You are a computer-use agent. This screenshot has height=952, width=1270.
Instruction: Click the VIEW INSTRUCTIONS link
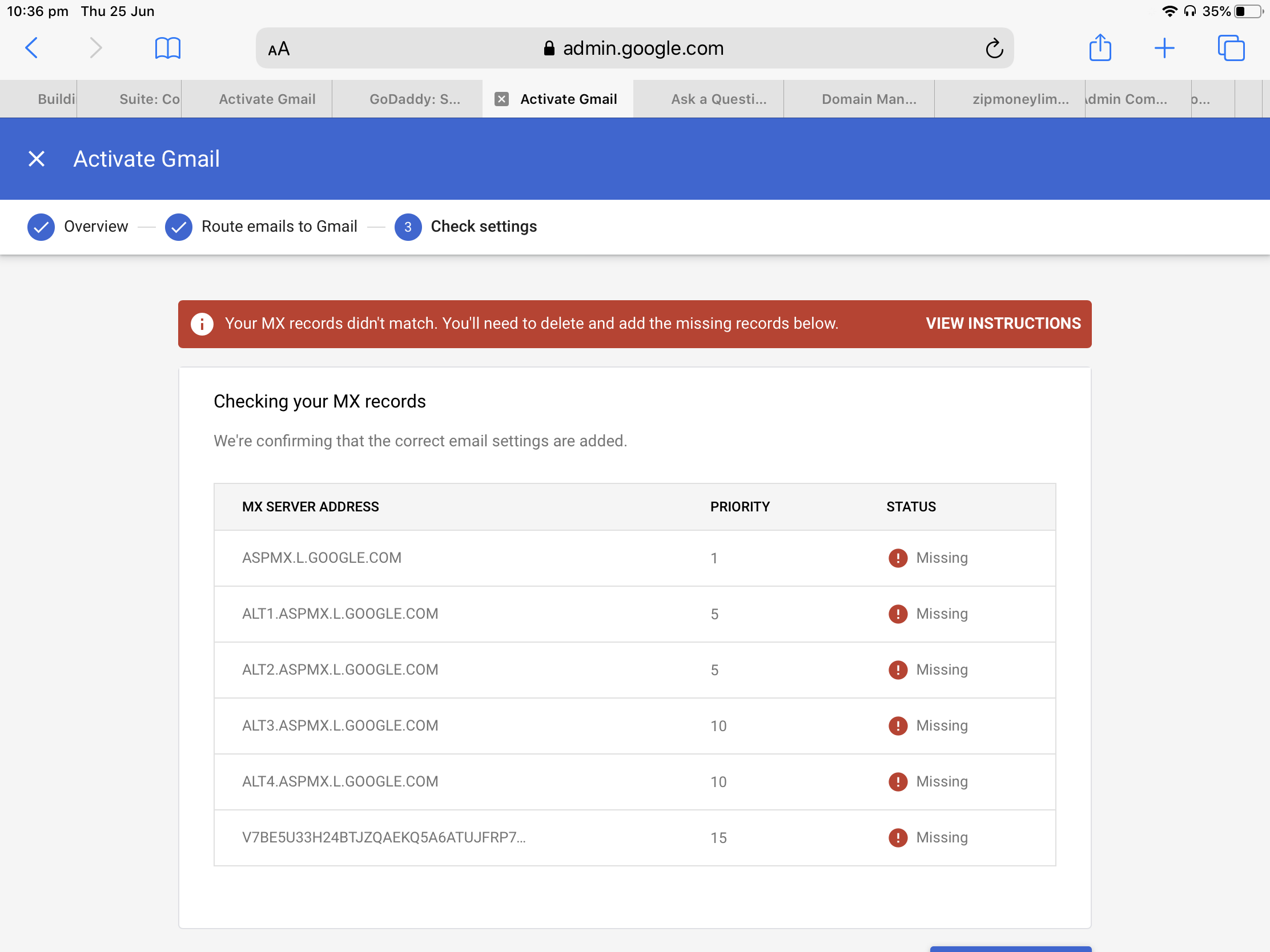click(1002, 324)
